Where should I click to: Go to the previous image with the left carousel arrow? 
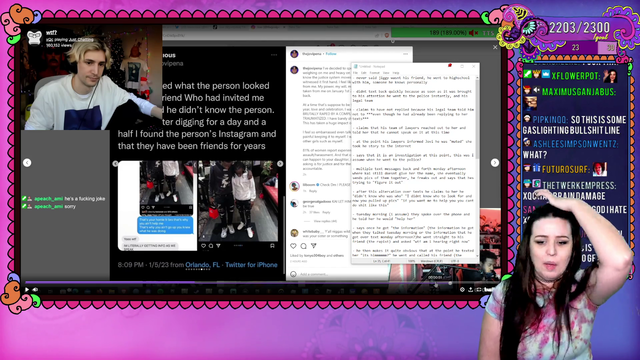tap(27, 163)
